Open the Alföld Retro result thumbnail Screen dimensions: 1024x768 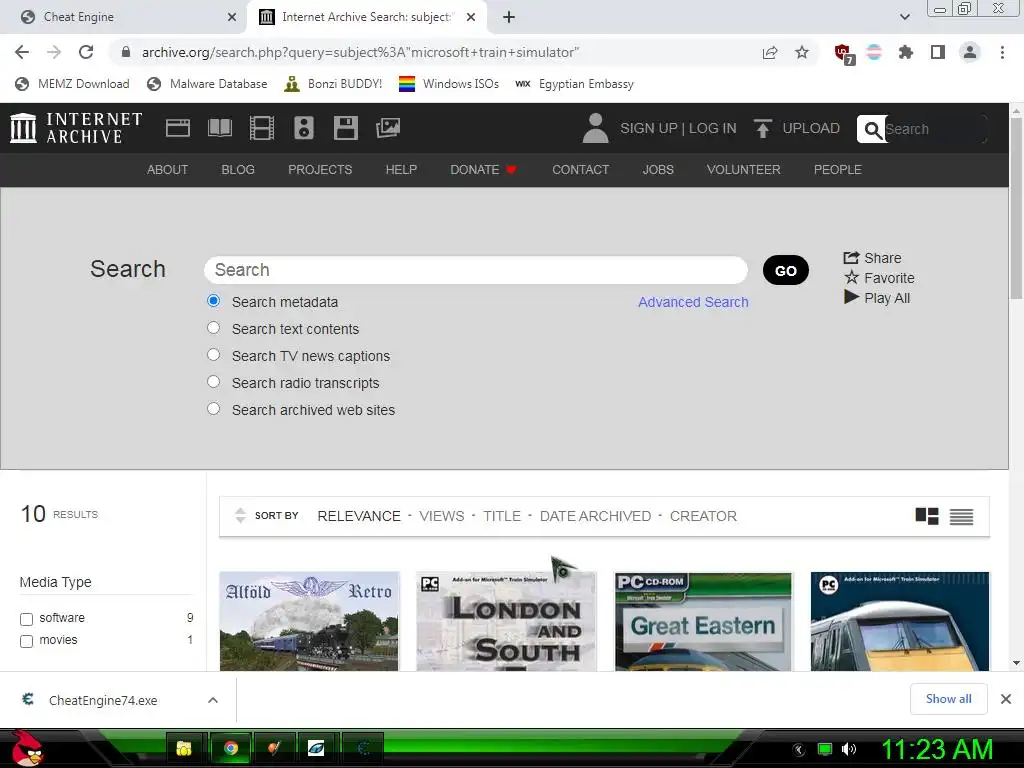pos(309,621)
